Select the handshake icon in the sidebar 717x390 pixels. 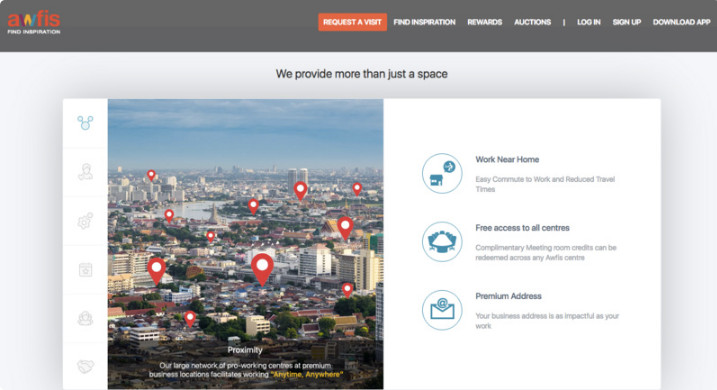pos(85,366)
